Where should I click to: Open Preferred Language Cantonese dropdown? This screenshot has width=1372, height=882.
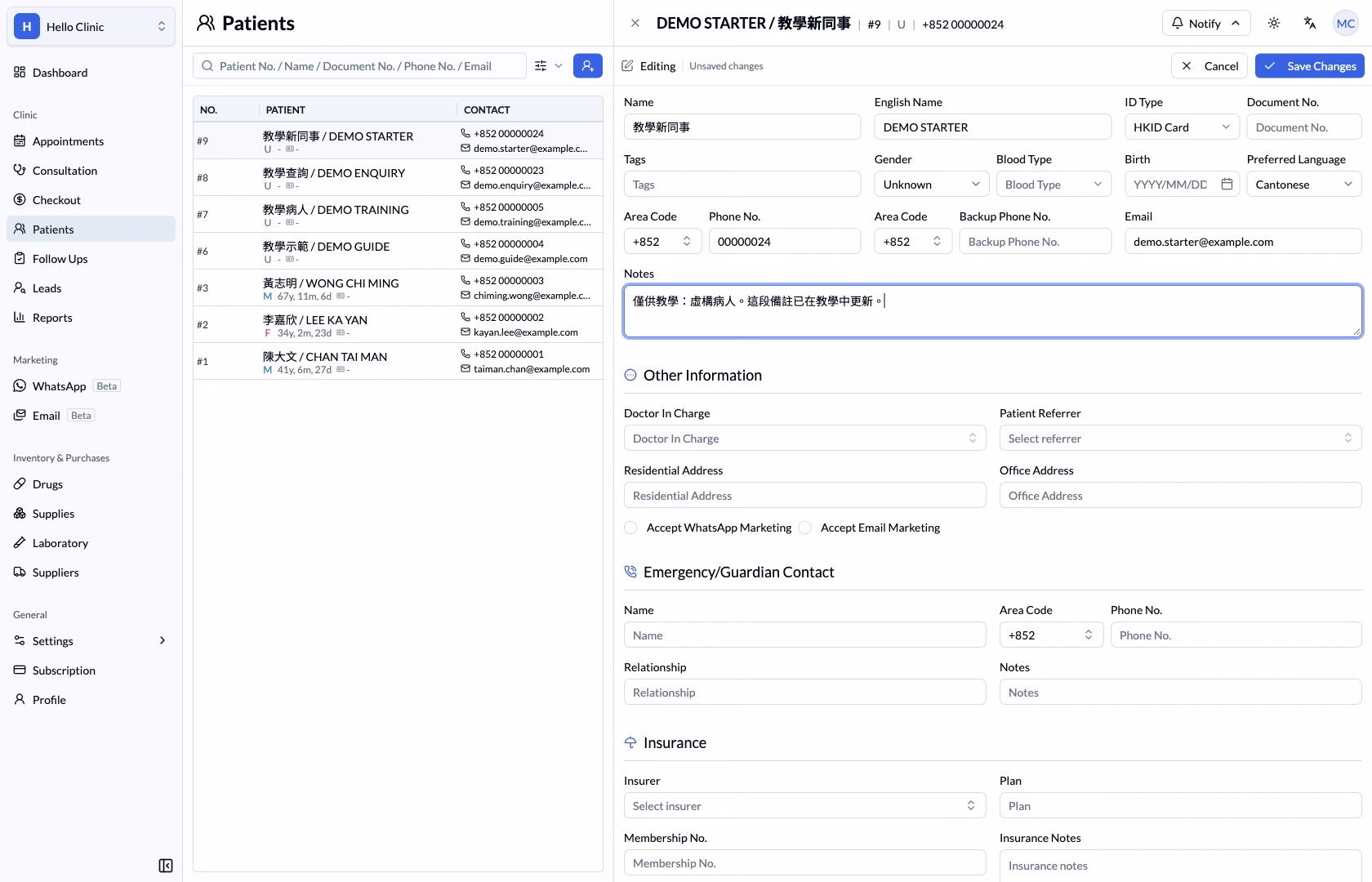pos(1304,185)
